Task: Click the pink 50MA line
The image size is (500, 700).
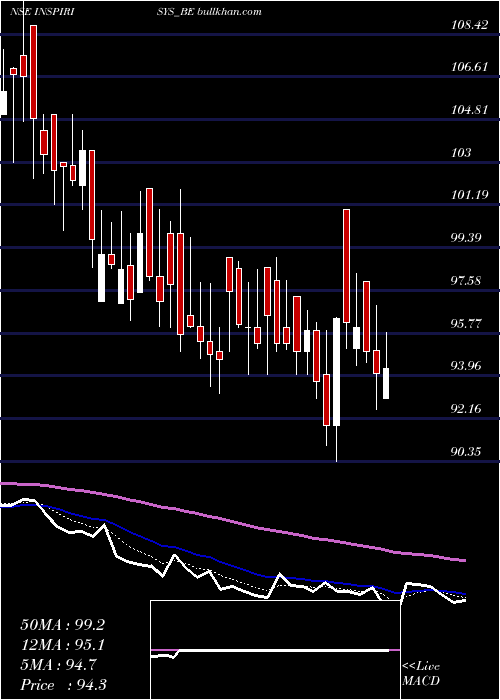Action: (x=232, y=522)
